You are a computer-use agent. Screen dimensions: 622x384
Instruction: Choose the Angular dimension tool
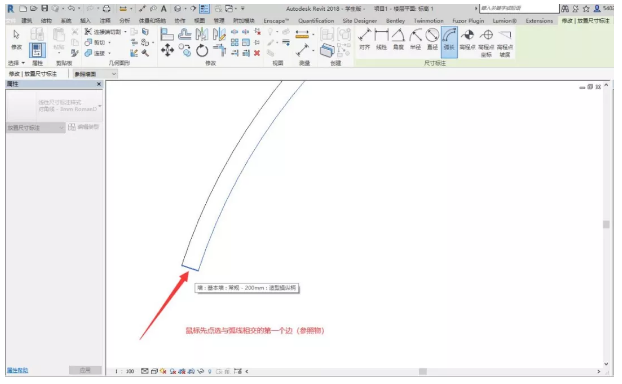pyautogui.click(x=398, y=39)
